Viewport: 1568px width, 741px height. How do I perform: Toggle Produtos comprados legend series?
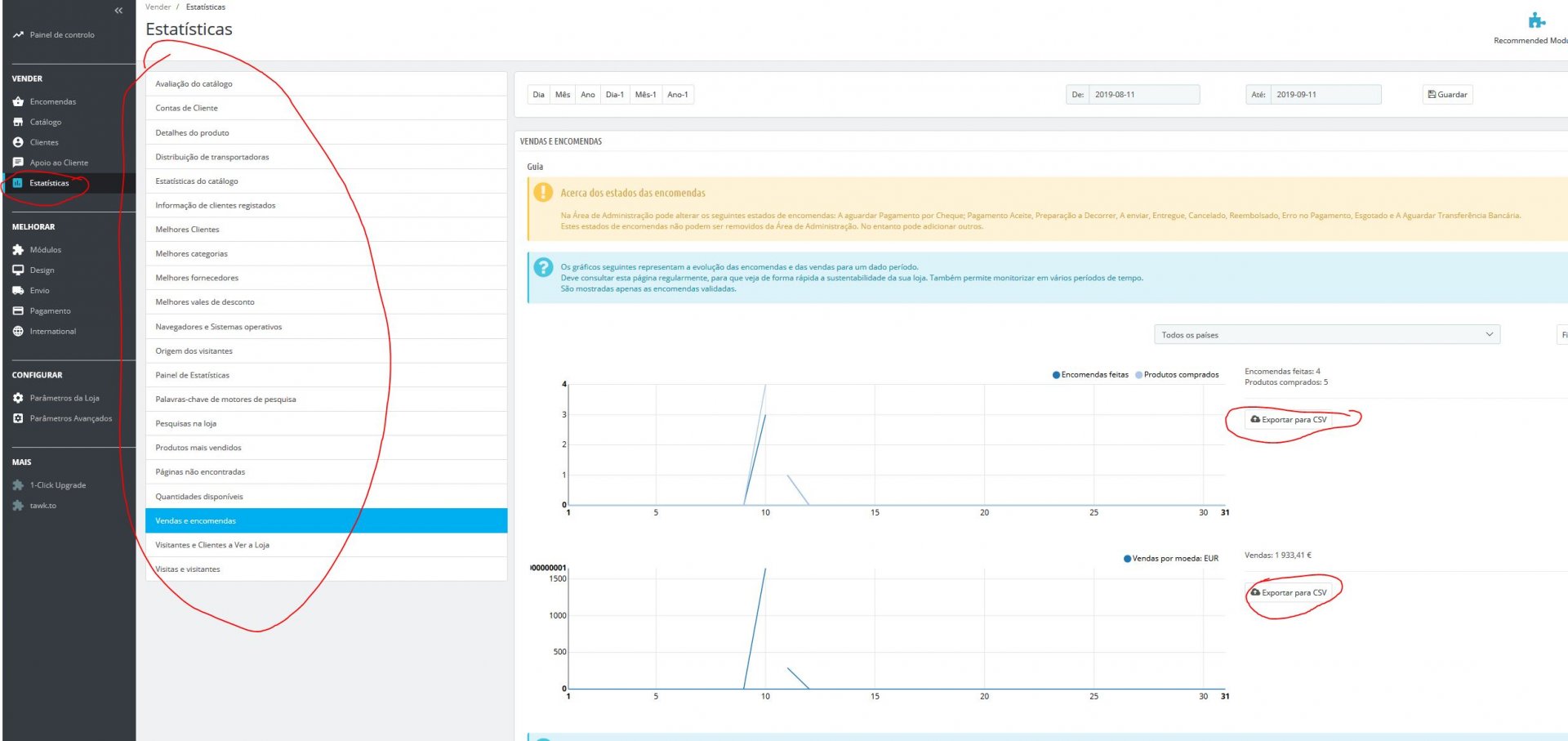[1177, 375]
